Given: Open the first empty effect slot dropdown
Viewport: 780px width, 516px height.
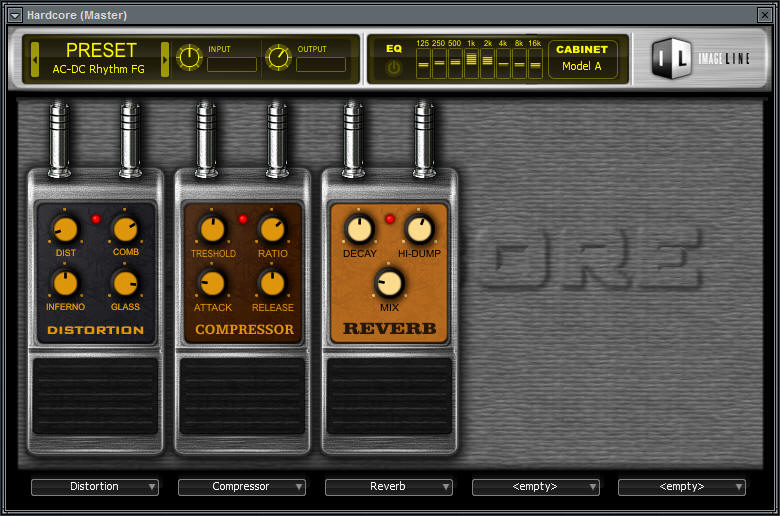Looking at the screenshot, I should (x=535, y=487).
